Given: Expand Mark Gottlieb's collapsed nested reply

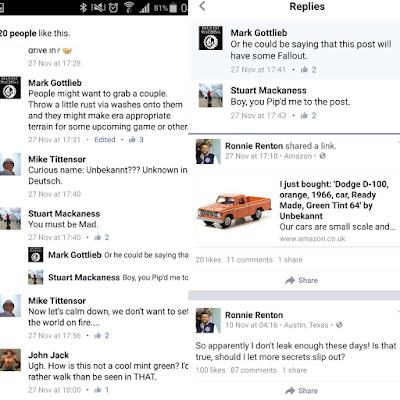Looking at the screenshot, I should (108, 255).
